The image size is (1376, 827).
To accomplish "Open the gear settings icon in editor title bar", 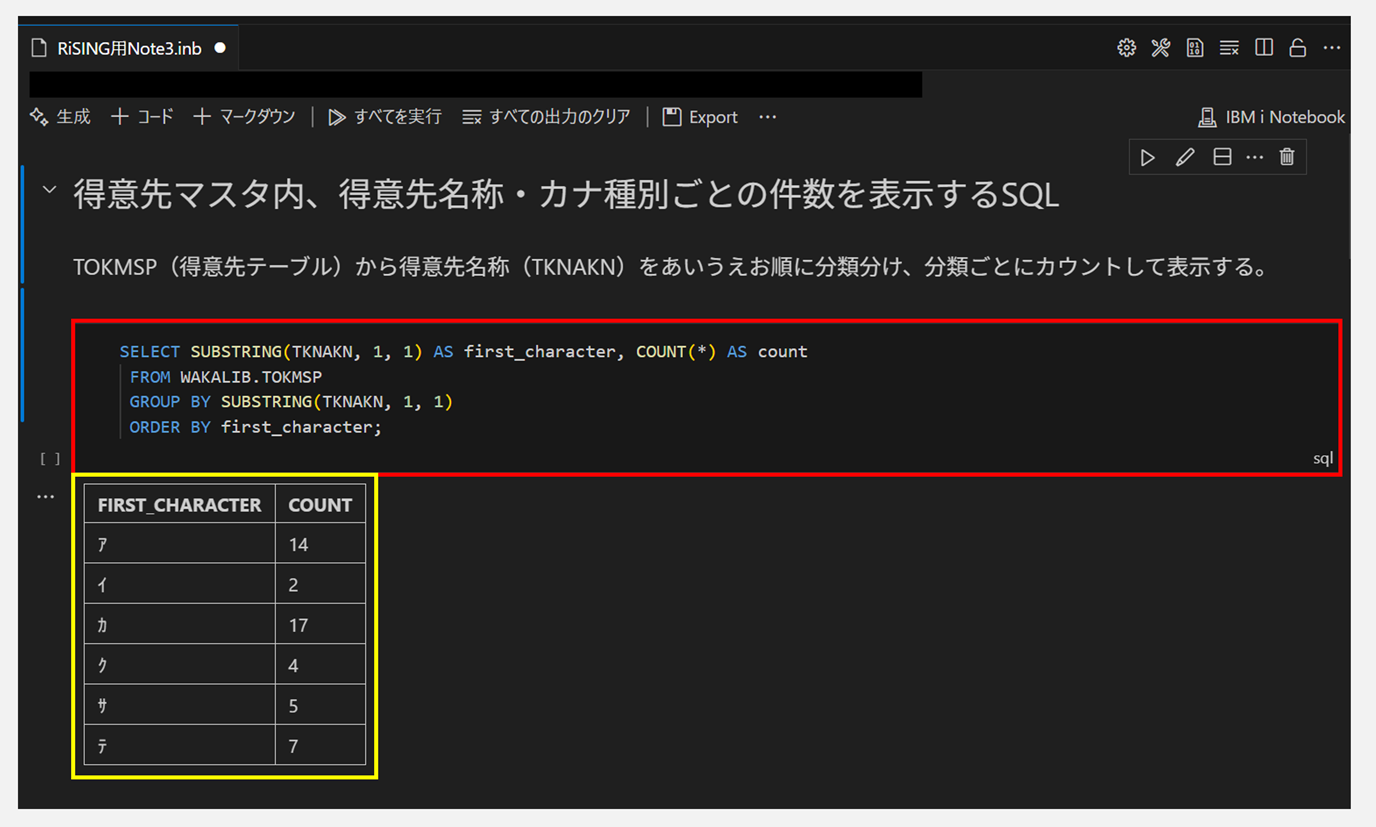I will tap(1126, 48).
